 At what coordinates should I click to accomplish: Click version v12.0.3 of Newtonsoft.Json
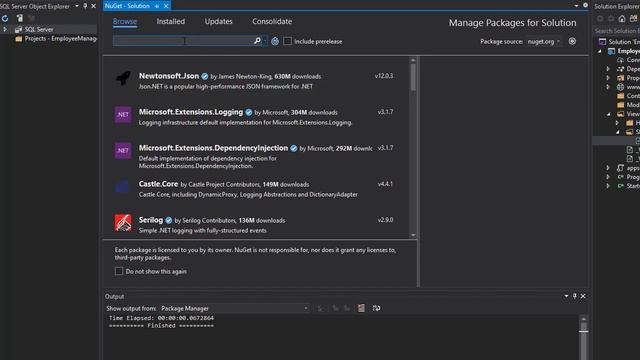point(384,76)
